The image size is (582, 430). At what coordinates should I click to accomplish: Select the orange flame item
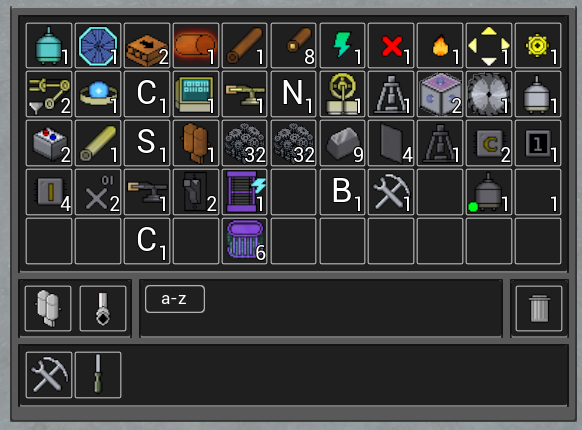440,45
